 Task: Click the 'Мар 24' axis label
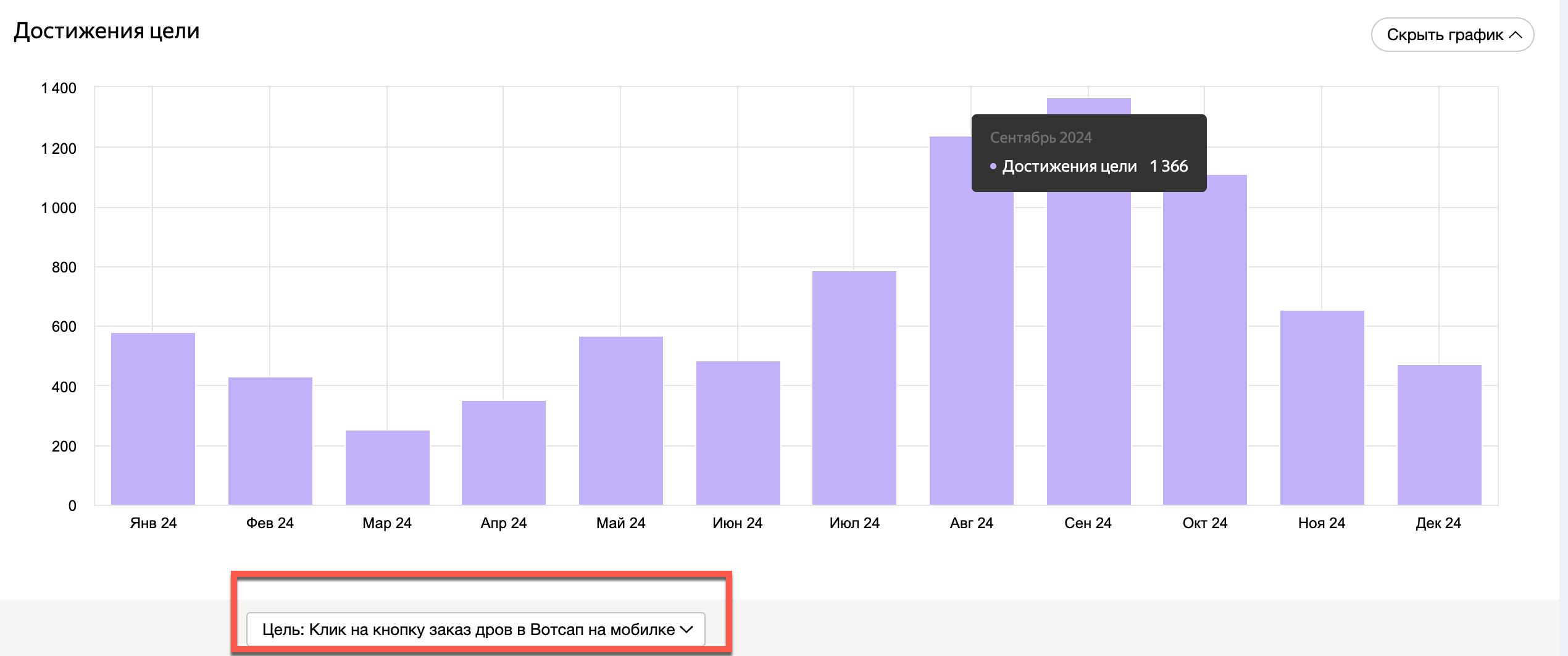[387, 523]
